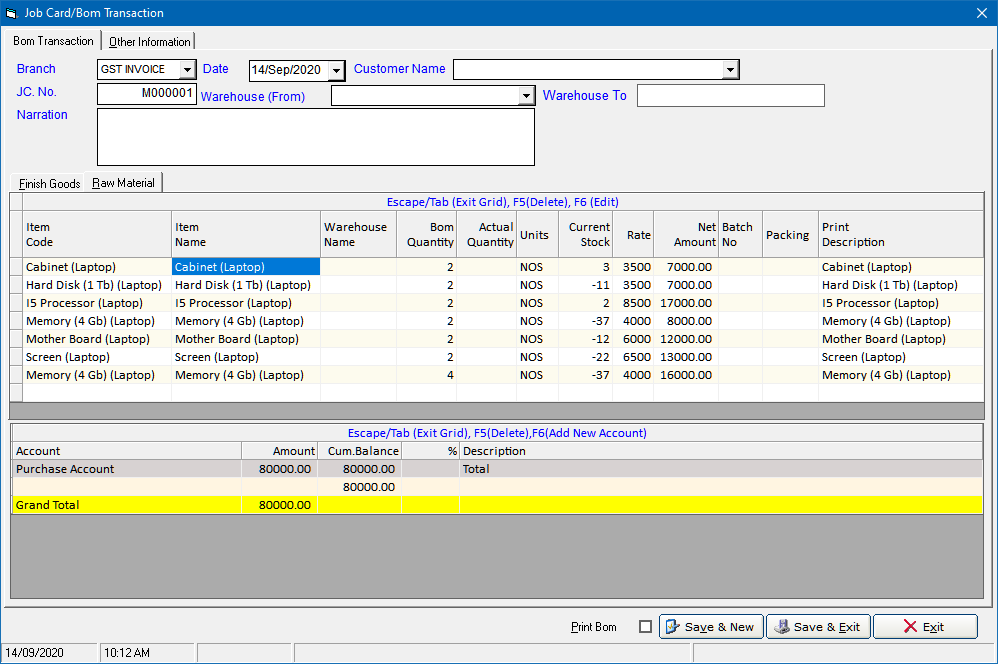Select the Purchase Account row
The height and width of the screenshot is (664, 998).
126,469
